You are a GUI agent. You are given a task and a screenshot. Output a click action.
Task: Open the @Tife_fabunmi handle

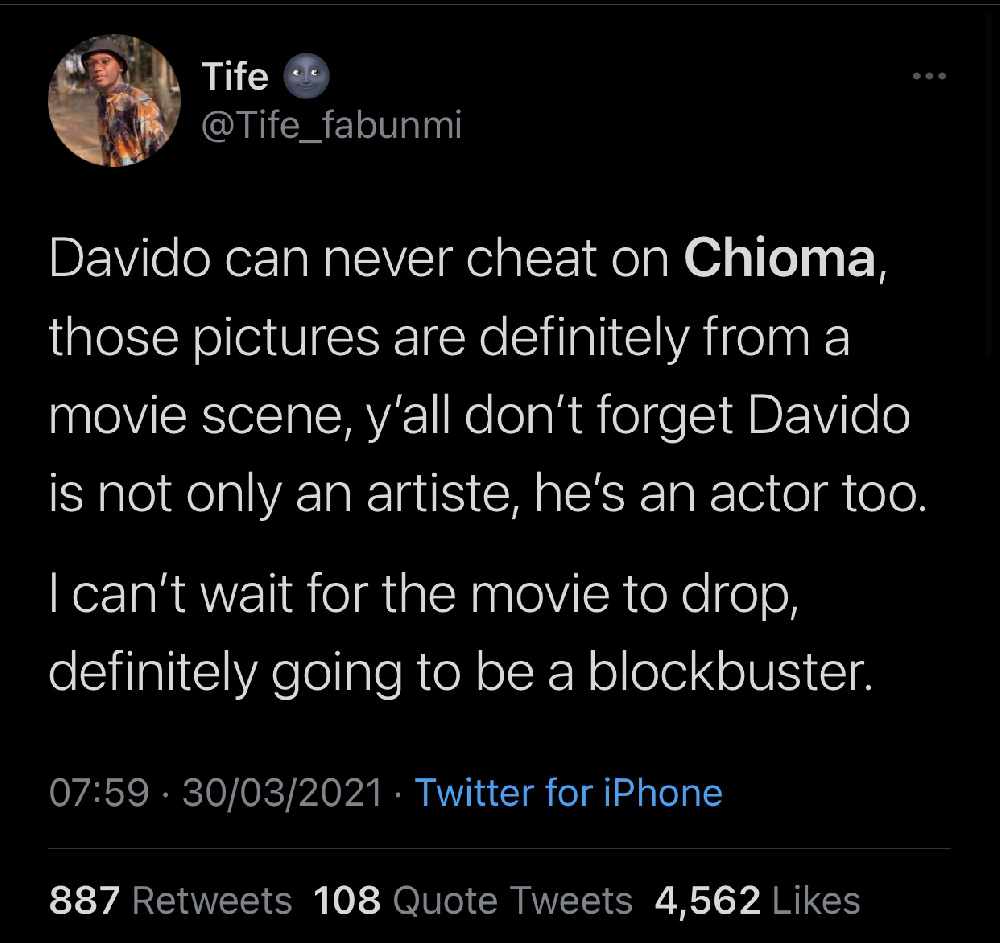331,125
